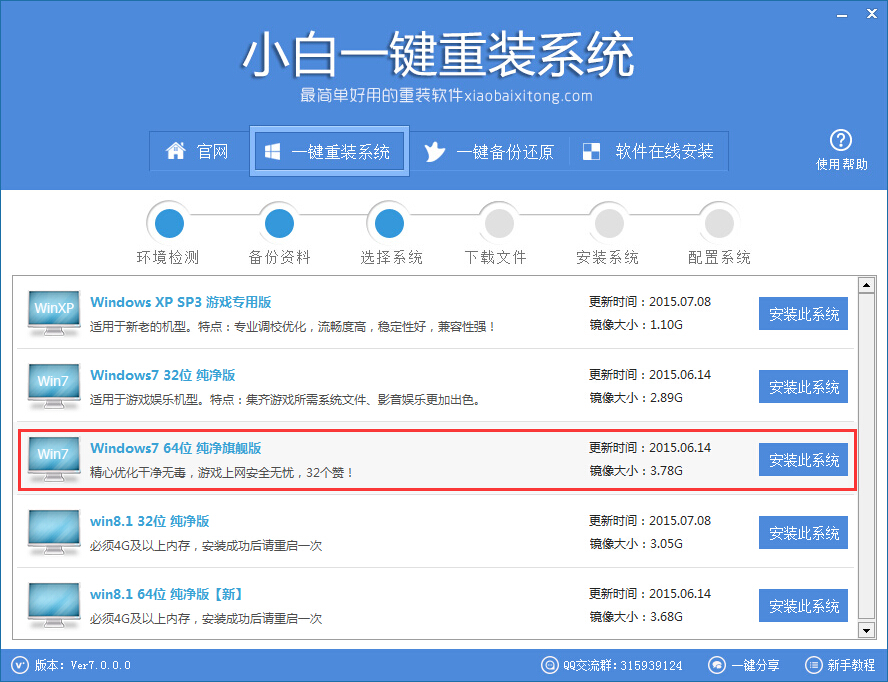Screen dimensions: 888x682
Task: Click the scrollbar down arrow
Action: coord(865,630)
